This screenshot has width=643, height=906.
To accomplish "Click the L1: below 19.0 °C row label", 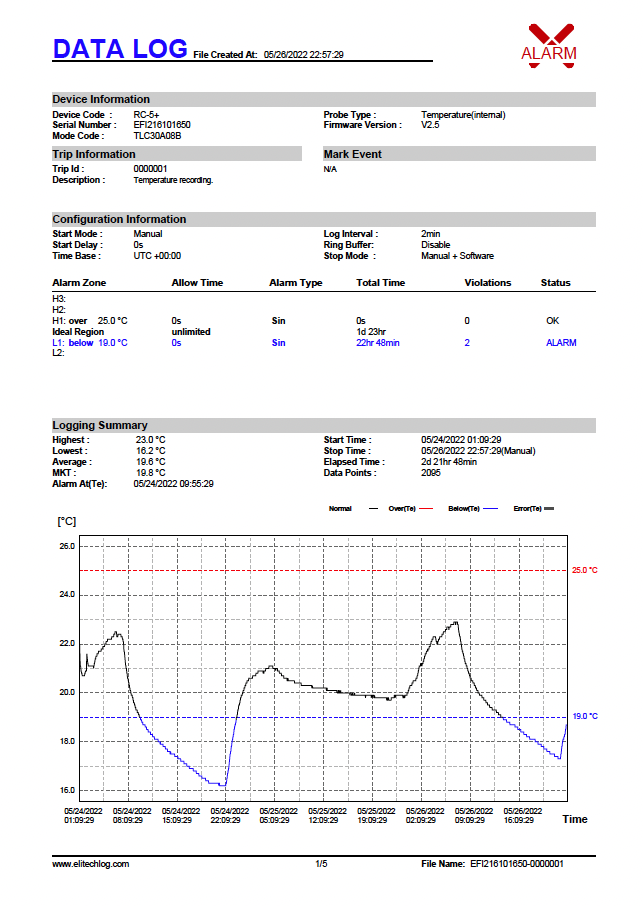I will pyautogui.click(x=90, y=343).
